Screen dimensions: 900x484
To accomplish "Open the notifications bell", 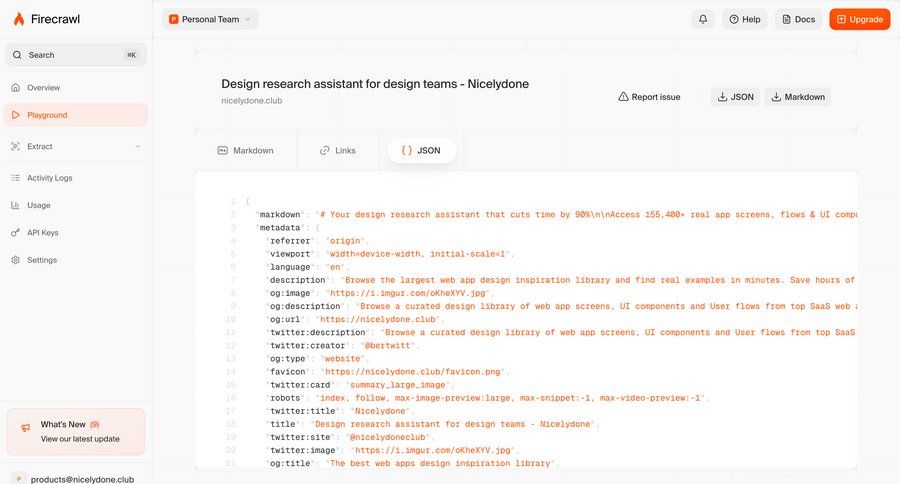I will point(703,19).
